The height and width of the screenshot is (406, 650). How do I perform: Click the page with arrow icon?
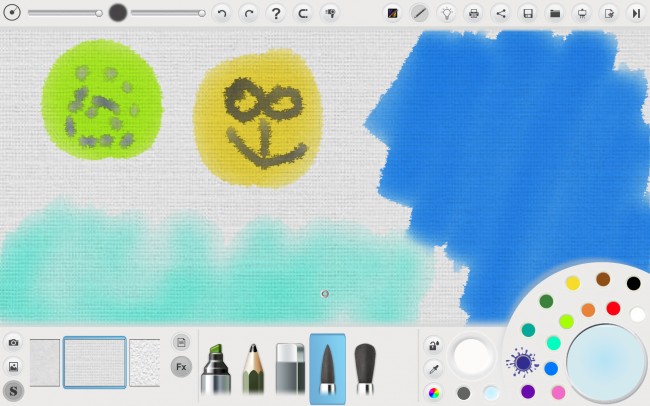(609, 13)
